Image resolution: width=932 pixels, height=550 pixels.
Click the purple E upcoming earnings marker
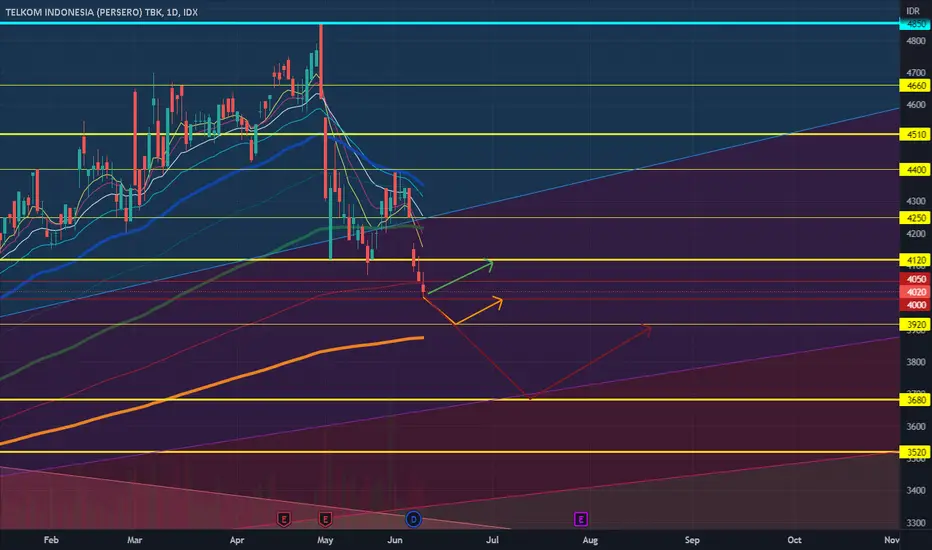tap(581, 520)
